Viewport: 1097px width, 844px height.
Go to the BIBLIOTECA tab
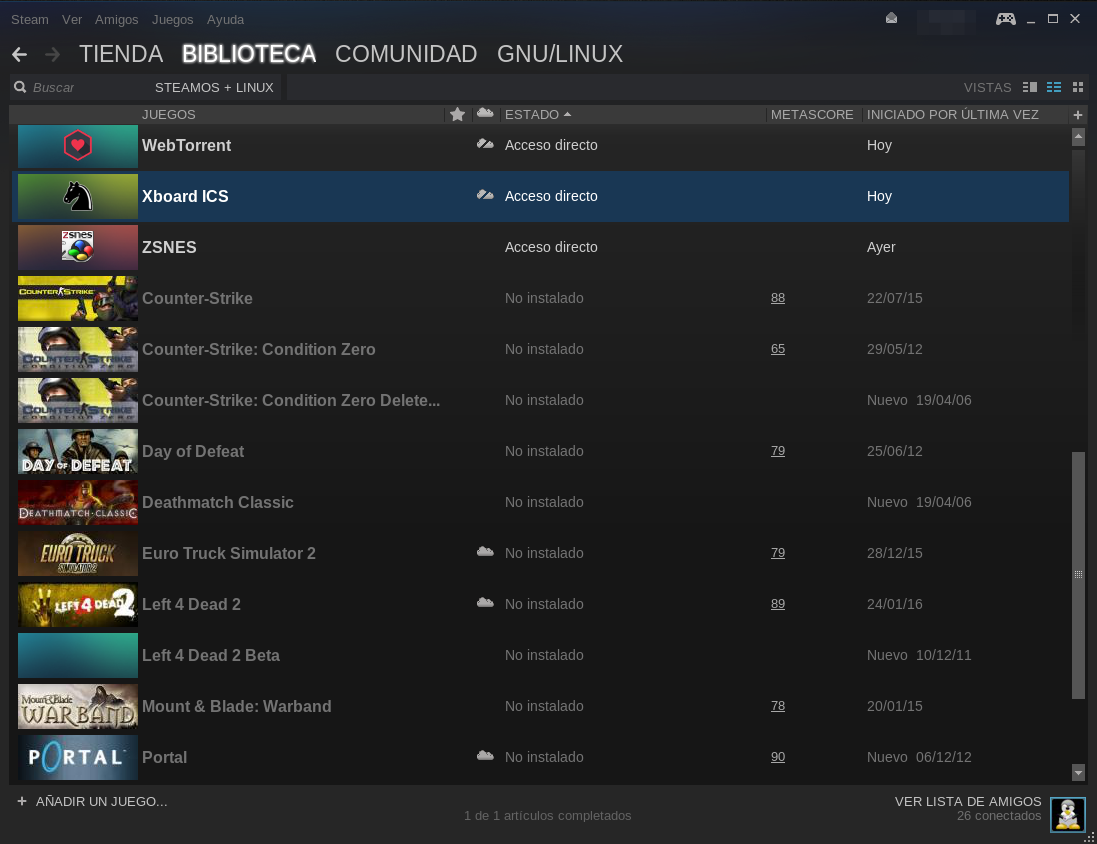pyautogui.click(x=249, y=54)
